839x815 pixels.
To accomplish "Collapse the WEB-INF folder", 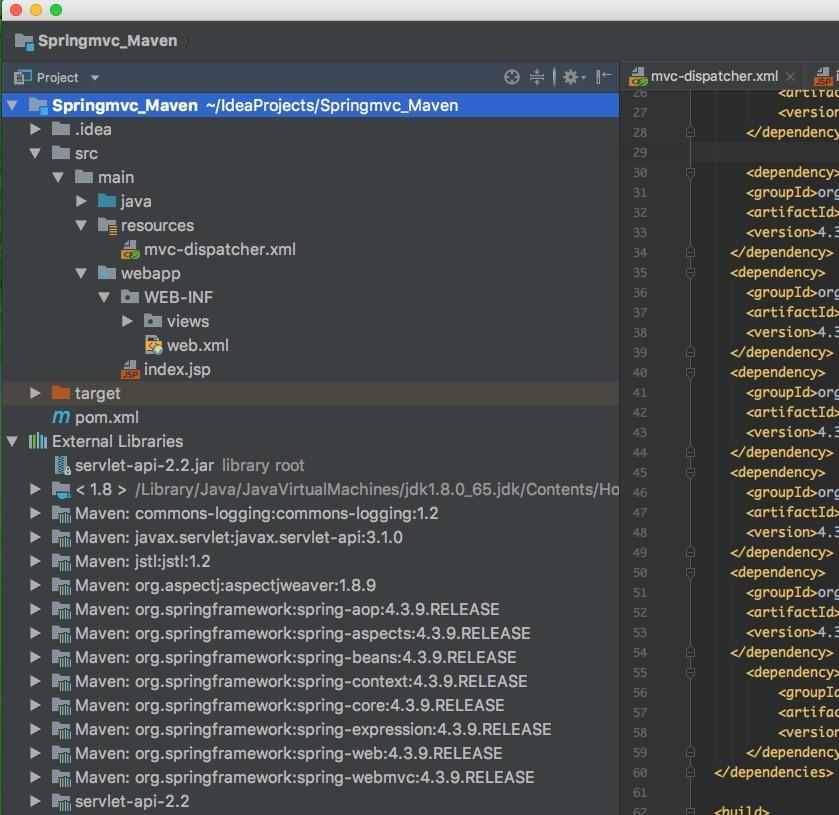I will [x=104, y=297].
